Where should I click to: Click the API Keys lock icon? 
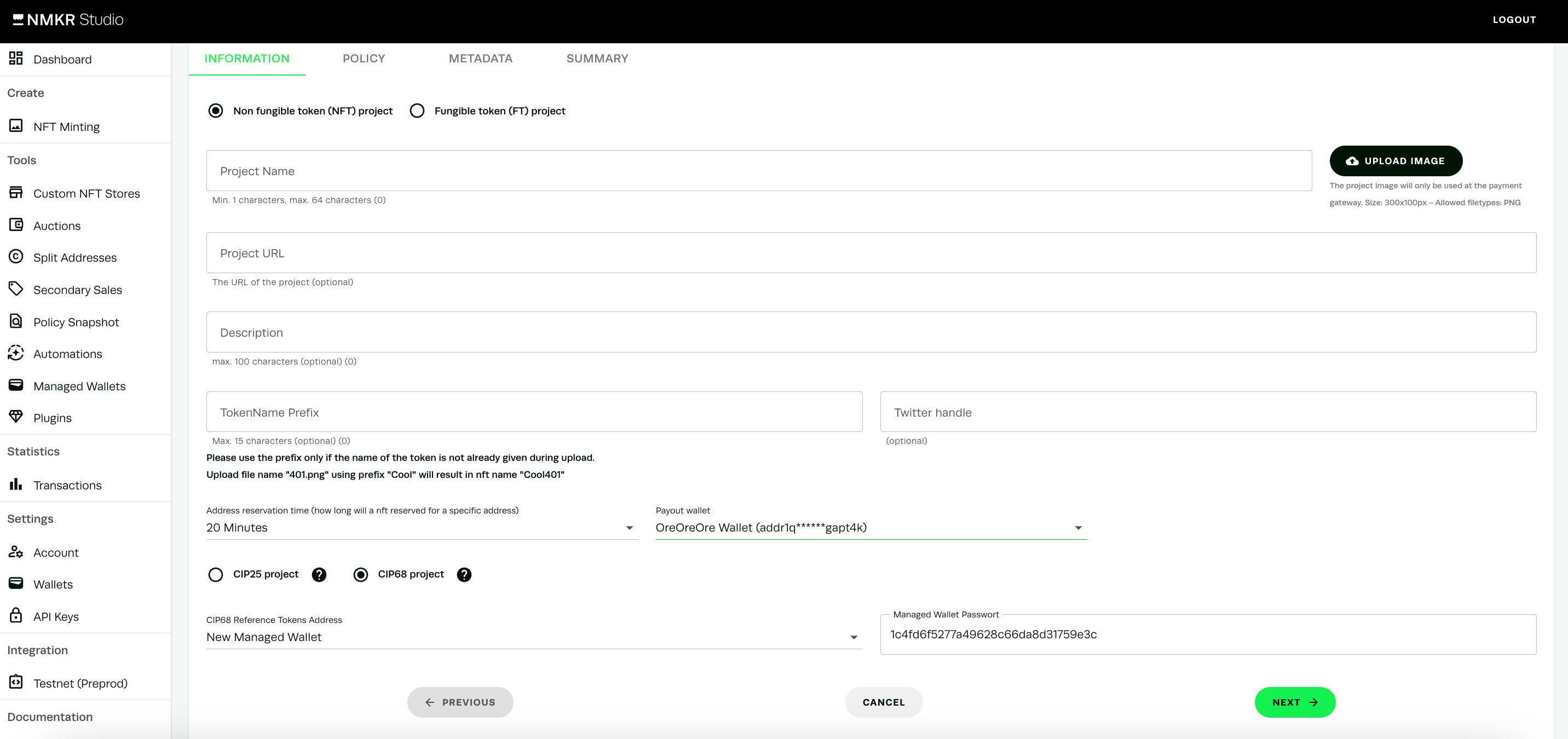(16, 615)
